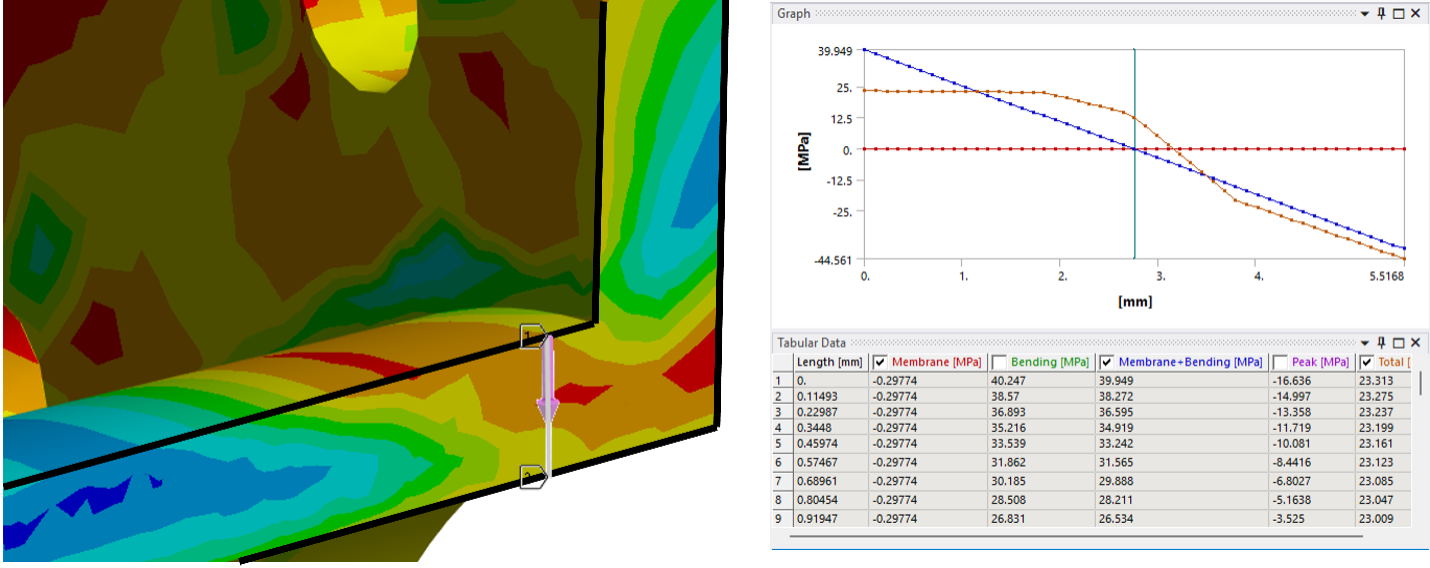Screen dimensions: 1430x568
Task: Select Length cell 0.45974
Action: [x=829, y=443]
